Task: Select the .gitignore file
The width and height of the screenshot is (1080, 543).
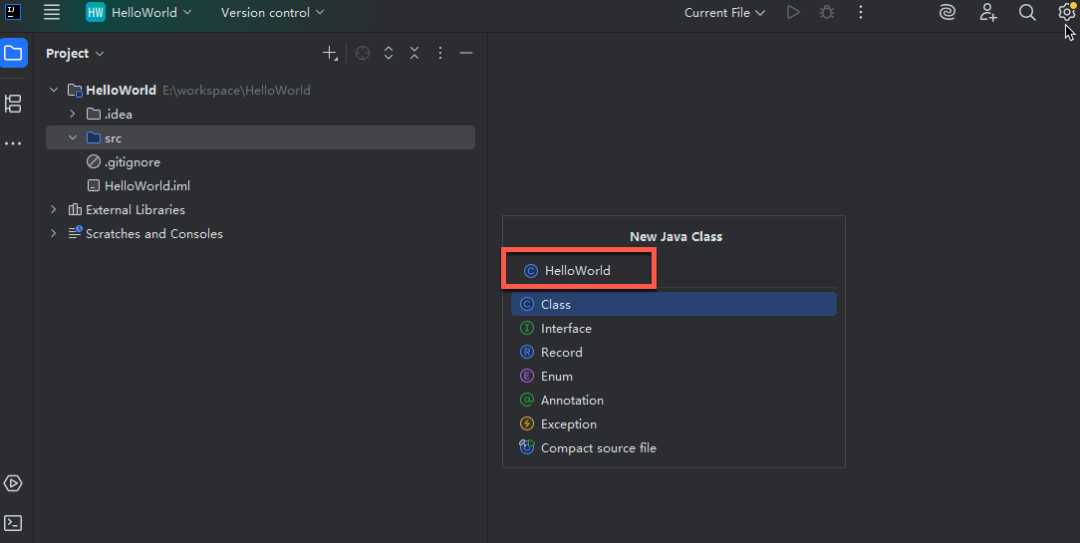Action: pos(260,162)
